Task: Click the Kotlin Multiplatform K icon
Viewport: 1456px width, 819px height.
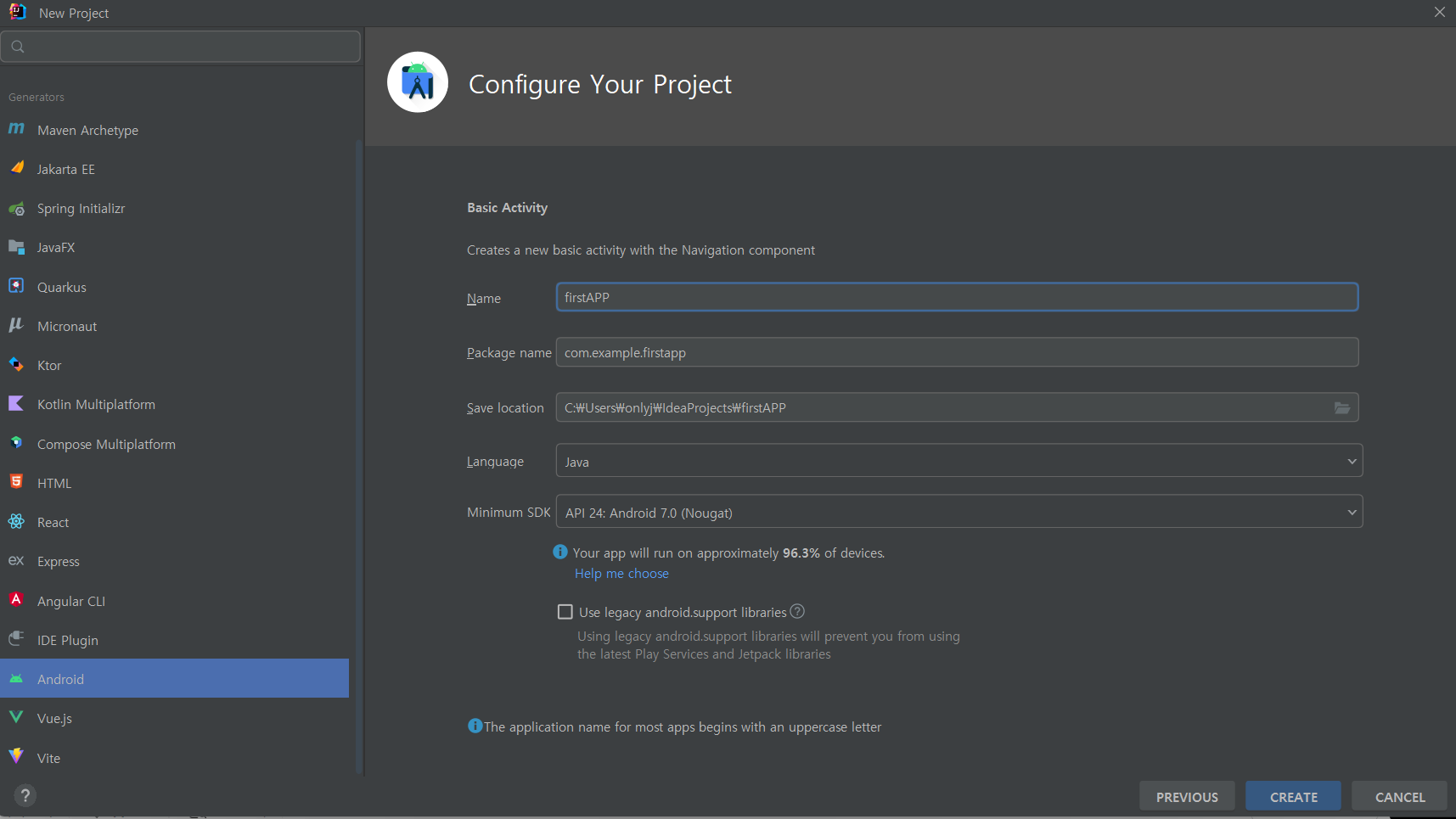Action: point(16,403)
